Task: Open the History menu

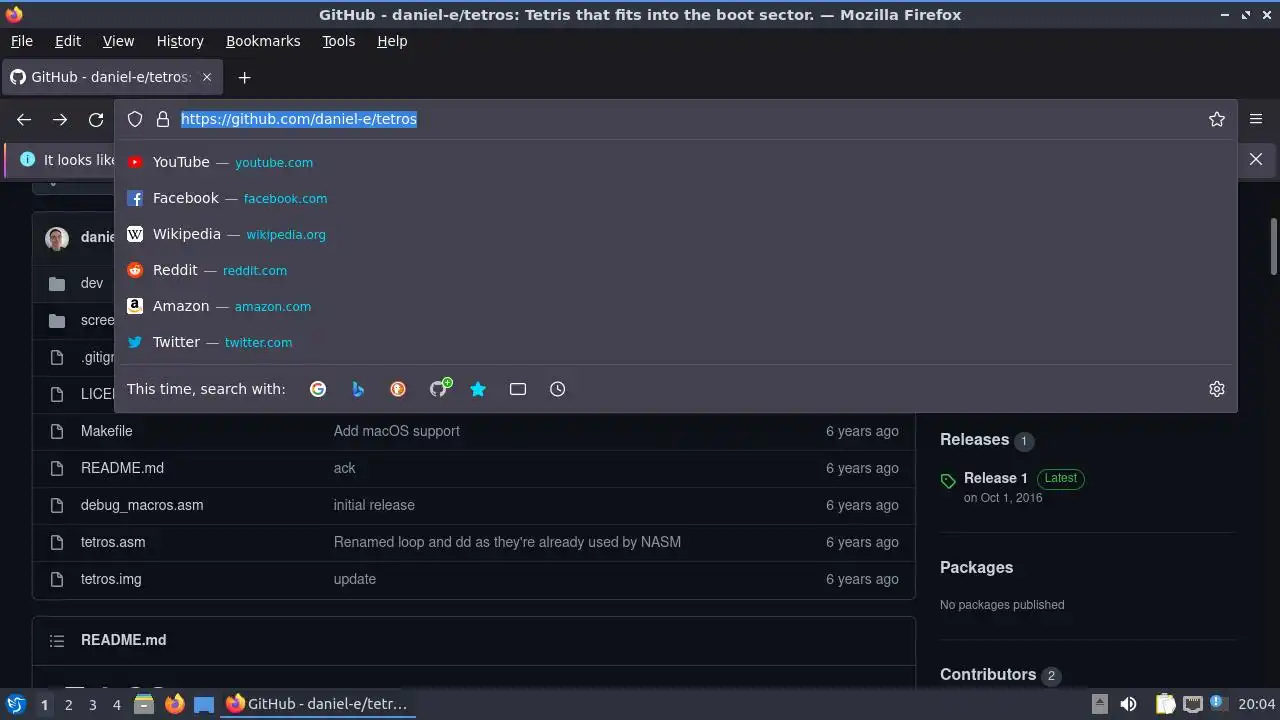Action: 180,41
